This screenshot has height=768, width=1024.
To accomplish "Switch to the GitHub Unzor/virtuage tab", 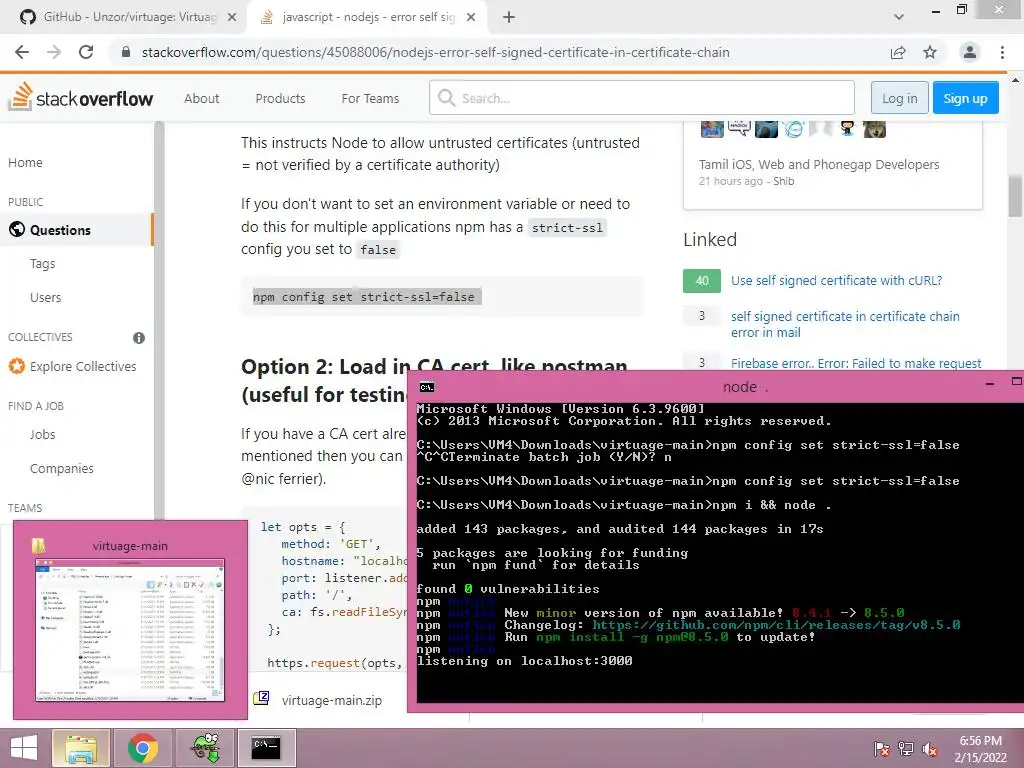I will point(128,17).
